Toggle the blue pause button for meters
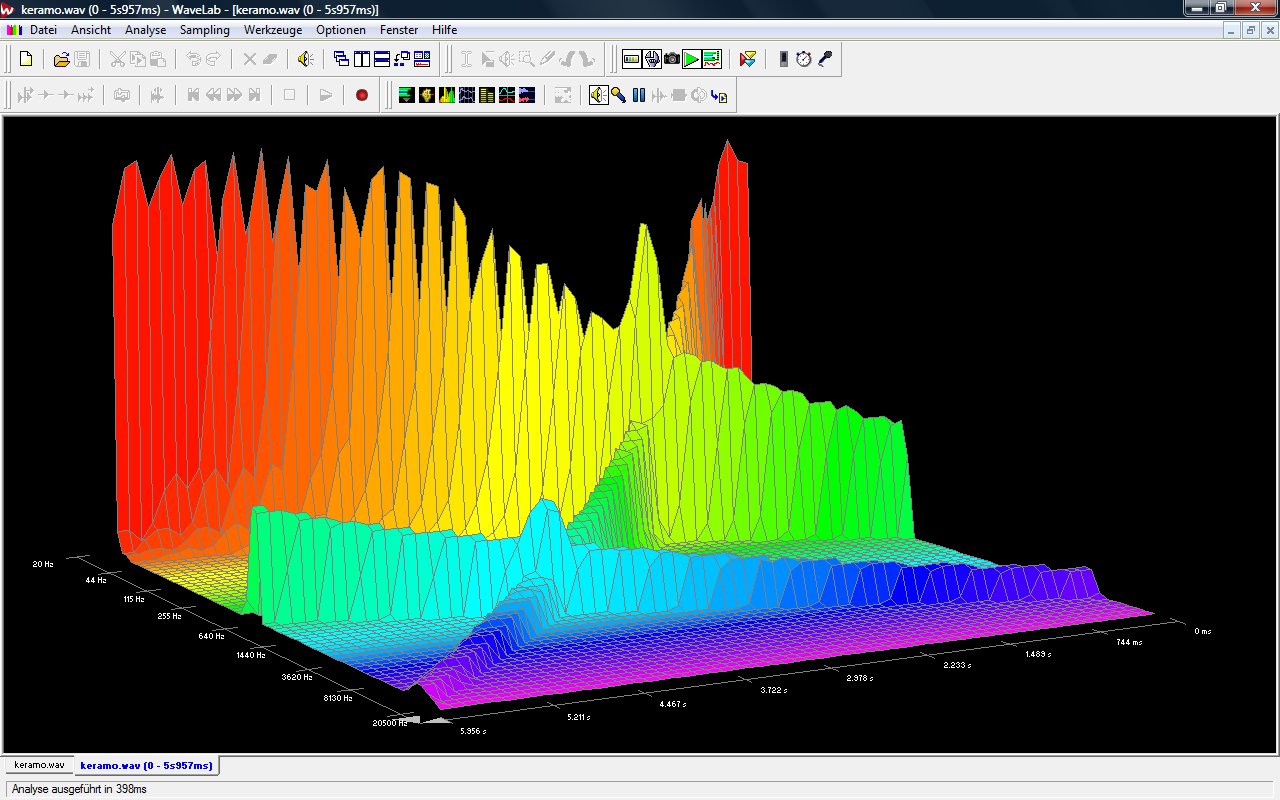The image size is (1280, 800). point(638,95)
